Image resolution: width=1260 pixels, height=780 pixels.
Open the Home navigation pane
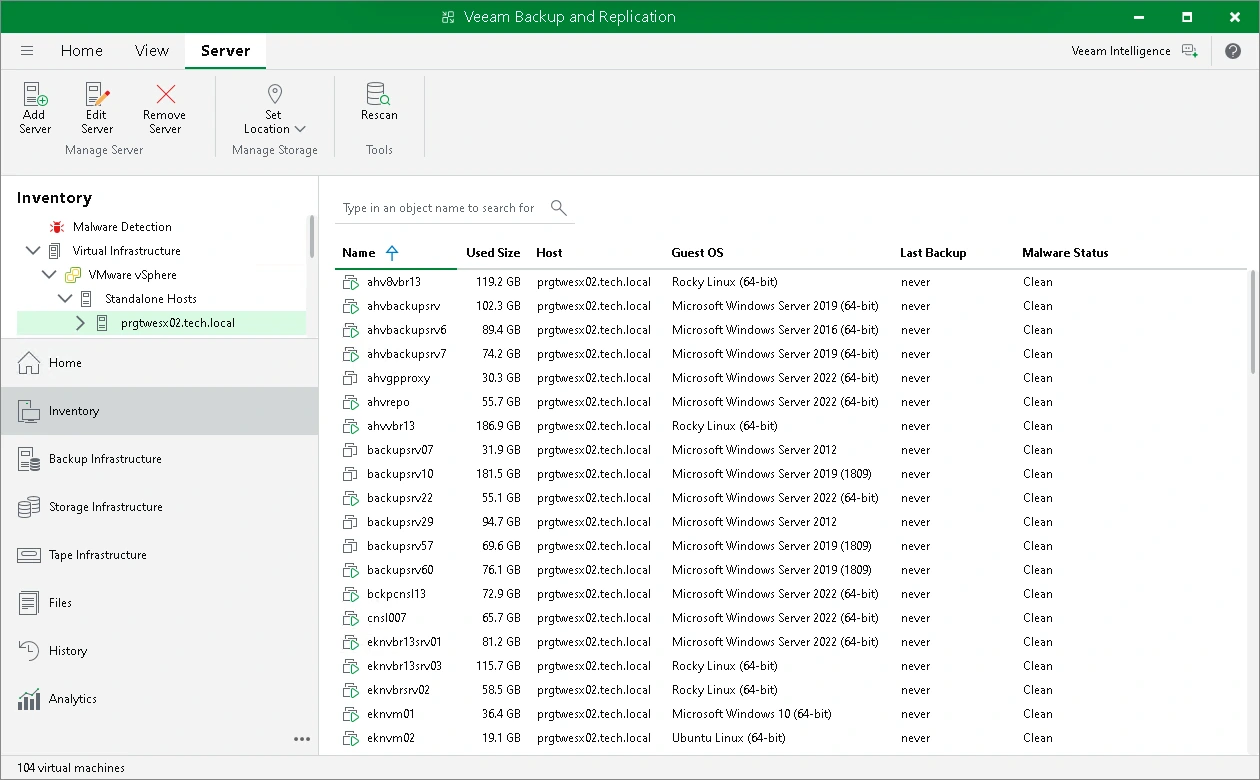(x=160, y=363)
